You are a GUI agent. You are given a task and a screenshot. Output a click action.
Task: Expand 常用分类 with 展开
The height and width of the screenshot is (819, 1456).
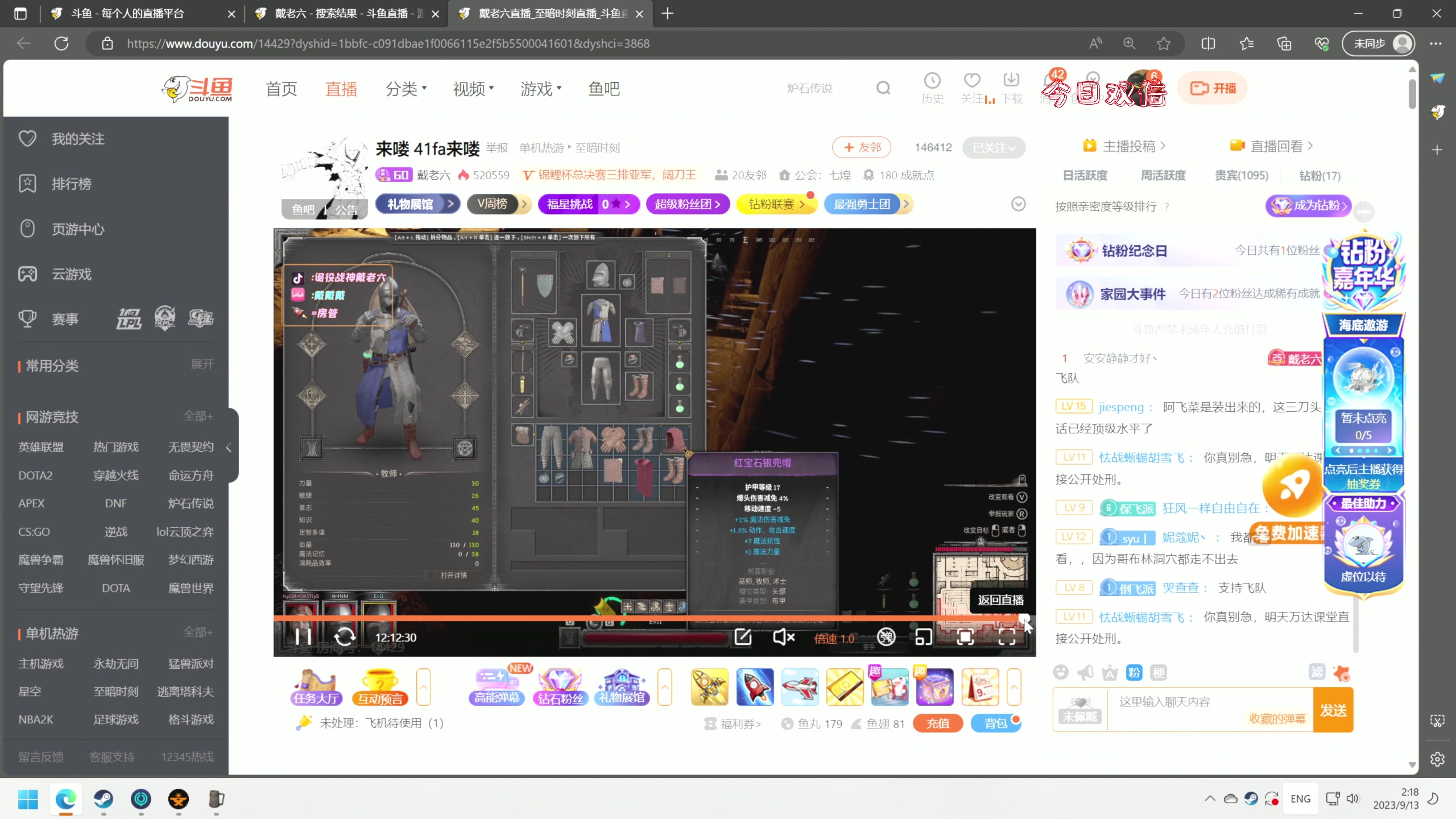(202, 364)
